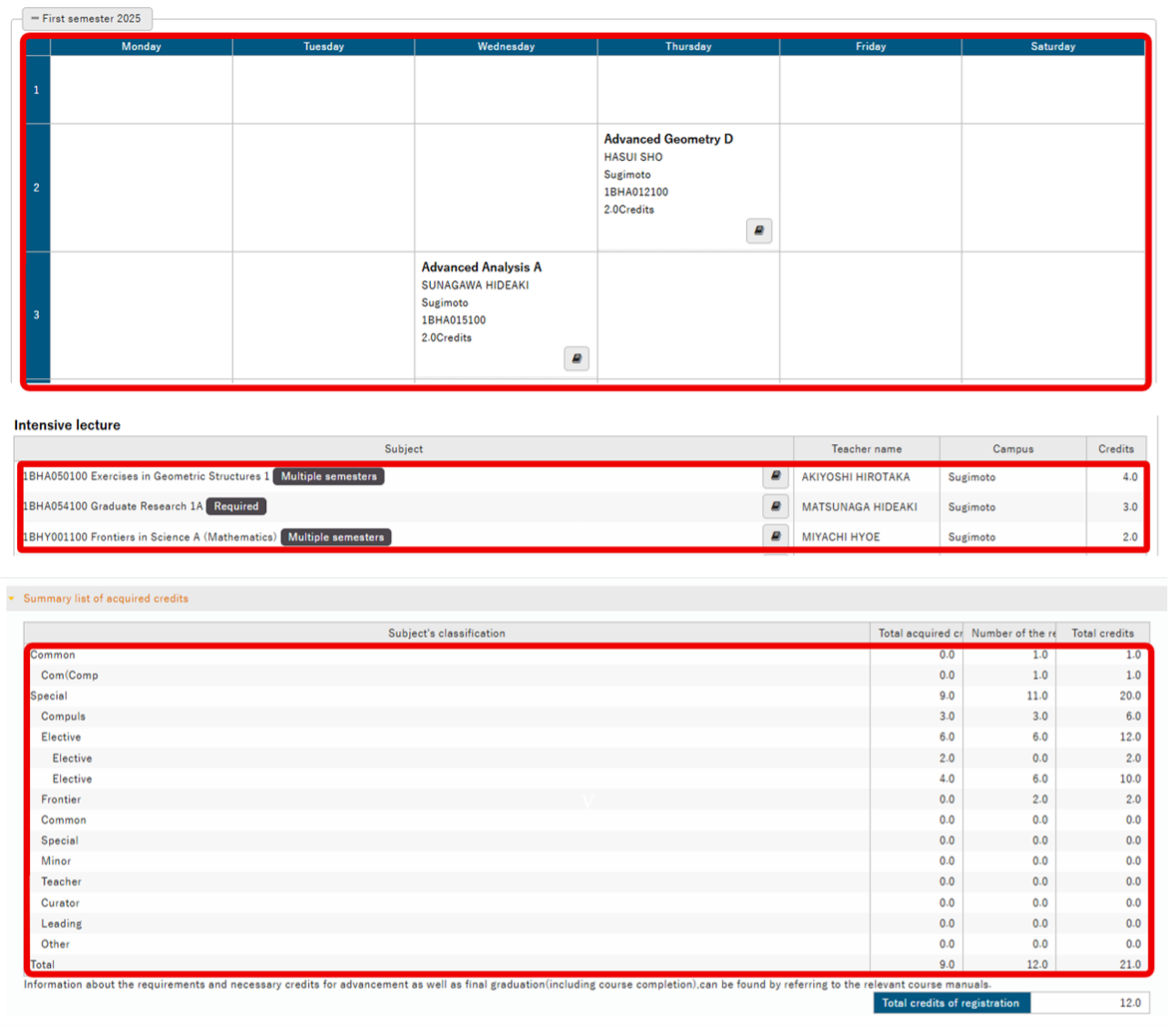This screenshot has height=1029, width=1170.
Task: Select the Compuls row under Special
Action: coord(63,716)
